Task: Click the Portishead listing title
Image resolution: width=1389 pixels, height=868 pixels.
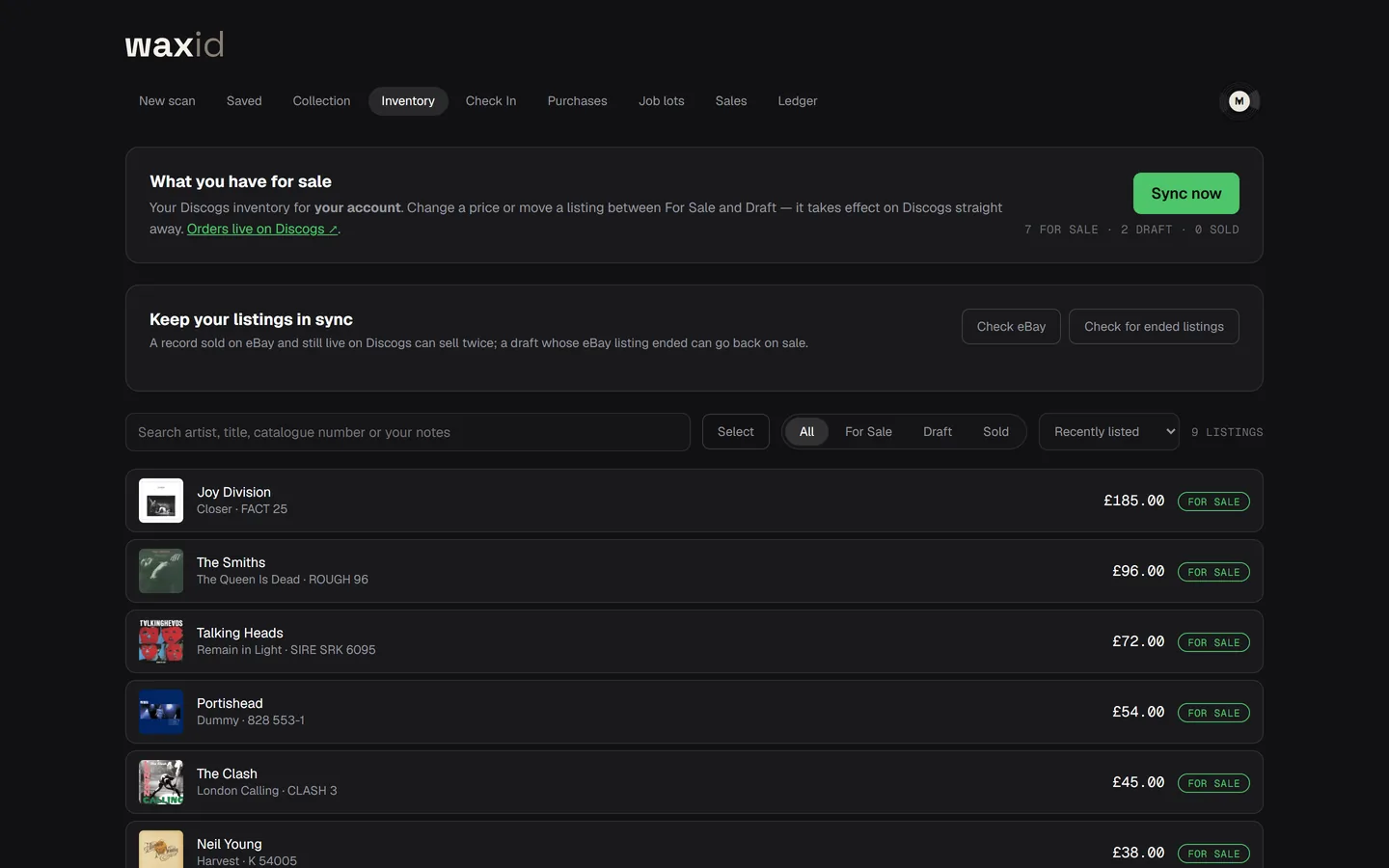Action: click(x=230, y=703)
